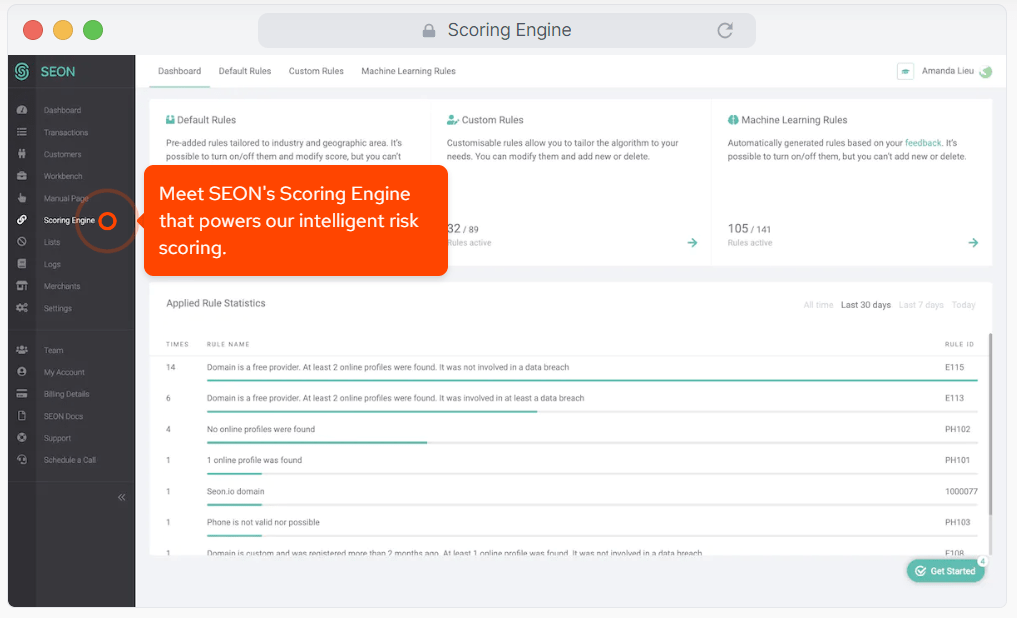Collapse the sidebar with double chevron
The height and width of the screenshot is (618, 1017).
pos(121,497)
